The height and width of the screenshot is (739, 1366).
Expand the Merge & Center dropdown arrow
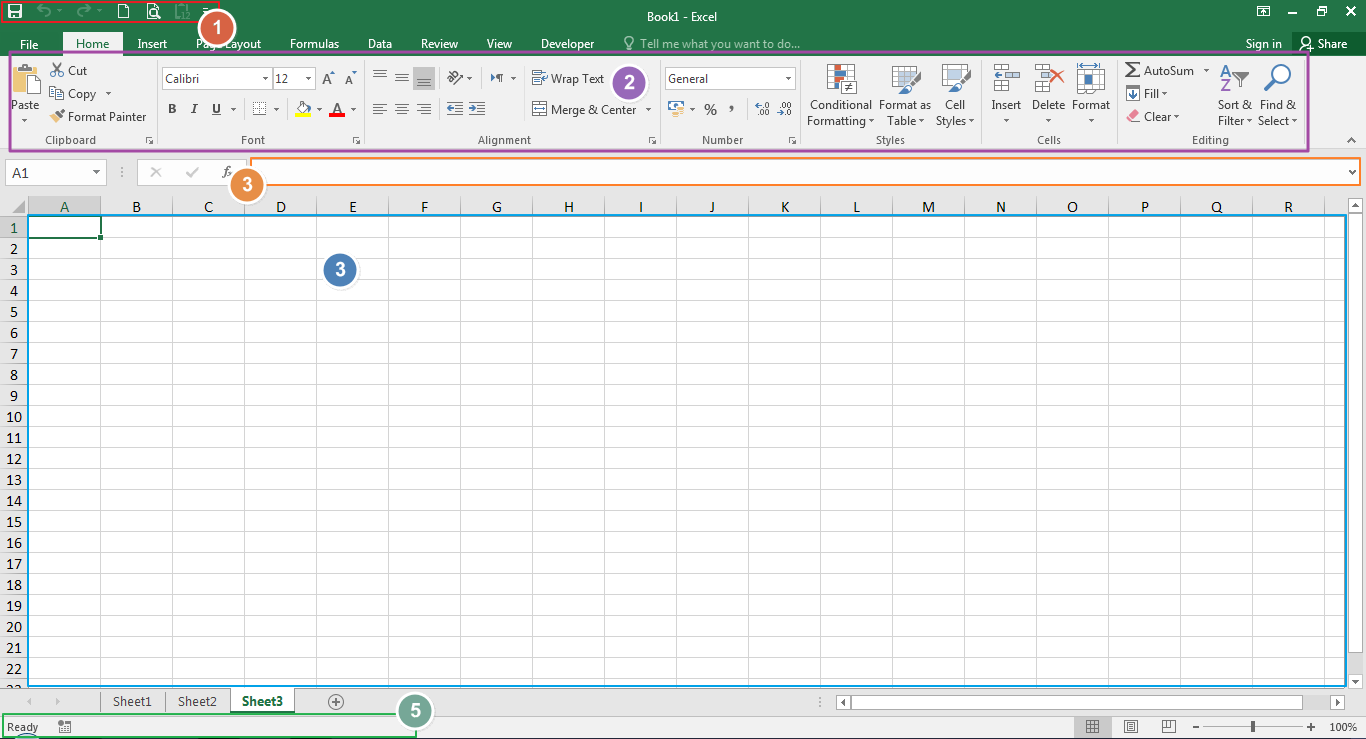pos(648,109)
